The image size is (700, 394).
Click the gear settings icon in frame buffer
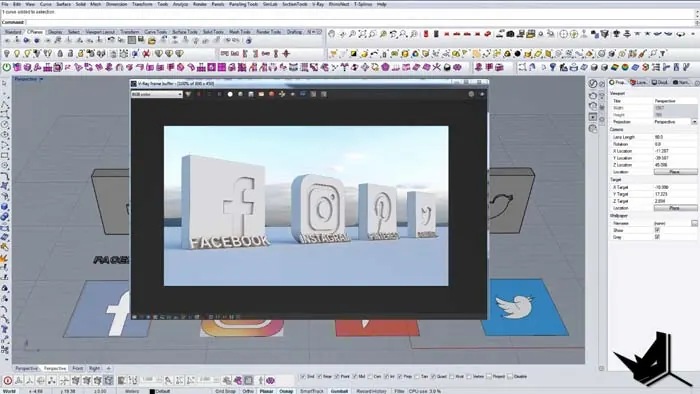click(x=471, y=94)
